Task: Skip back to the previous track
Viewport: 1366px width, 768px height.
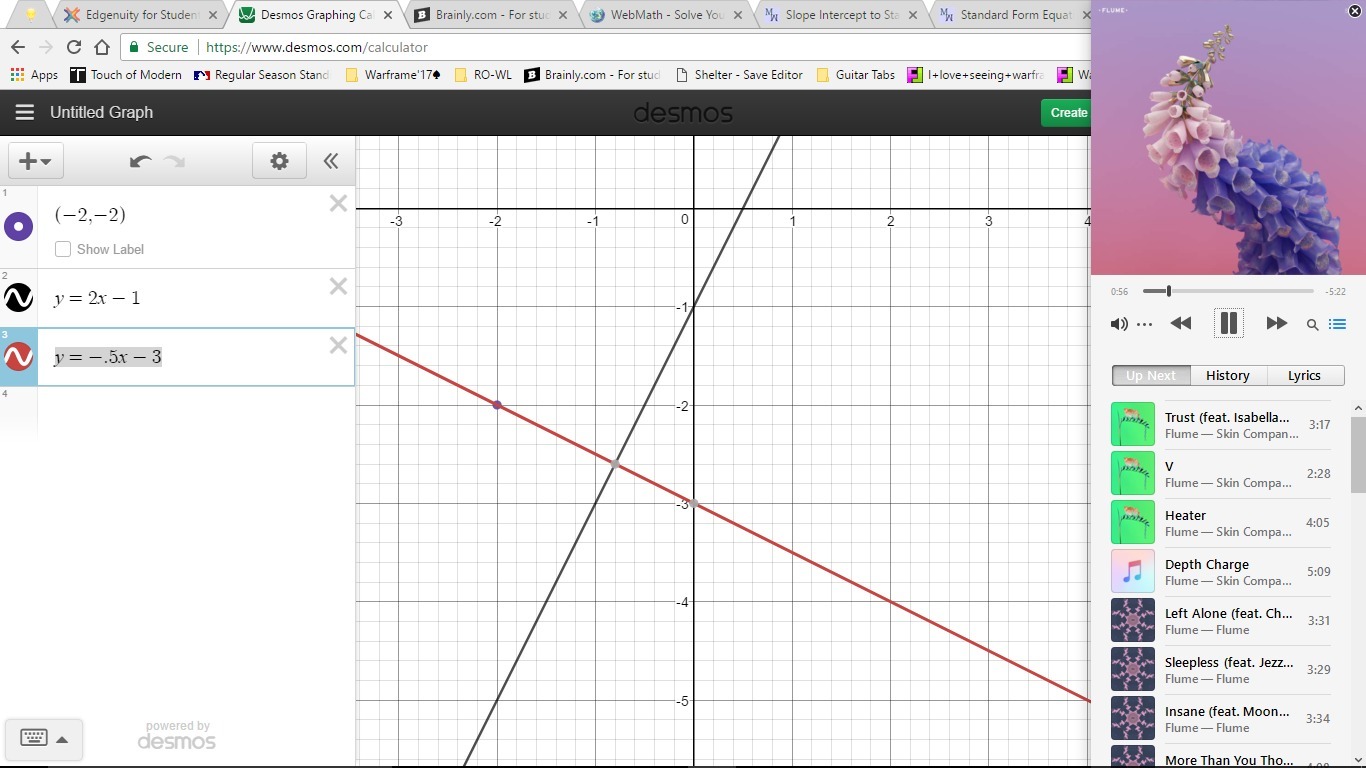Action: coord(1181,323)
